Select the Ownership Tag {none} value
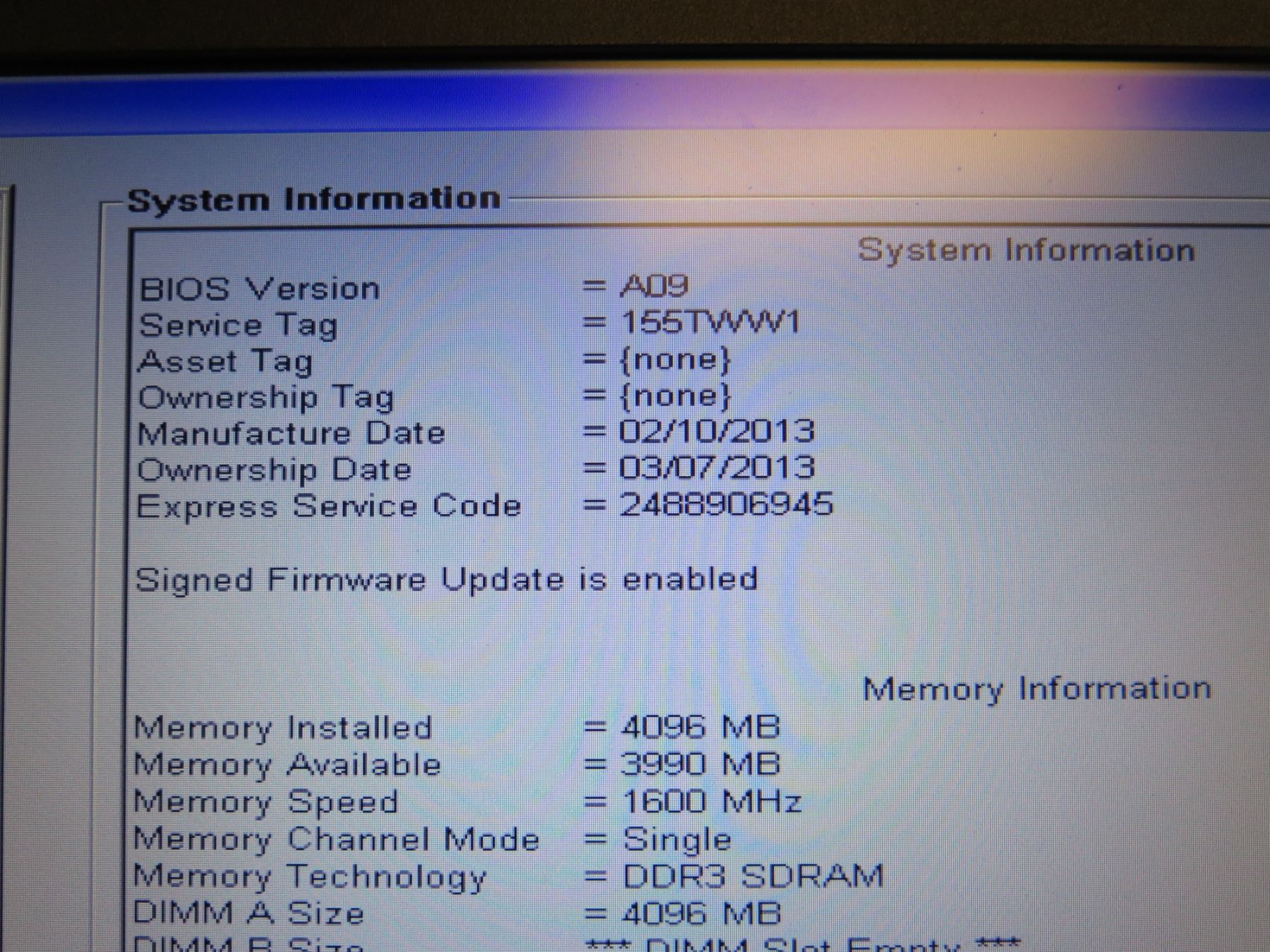Screen dimensions: 1270x952 coord(675,396)
